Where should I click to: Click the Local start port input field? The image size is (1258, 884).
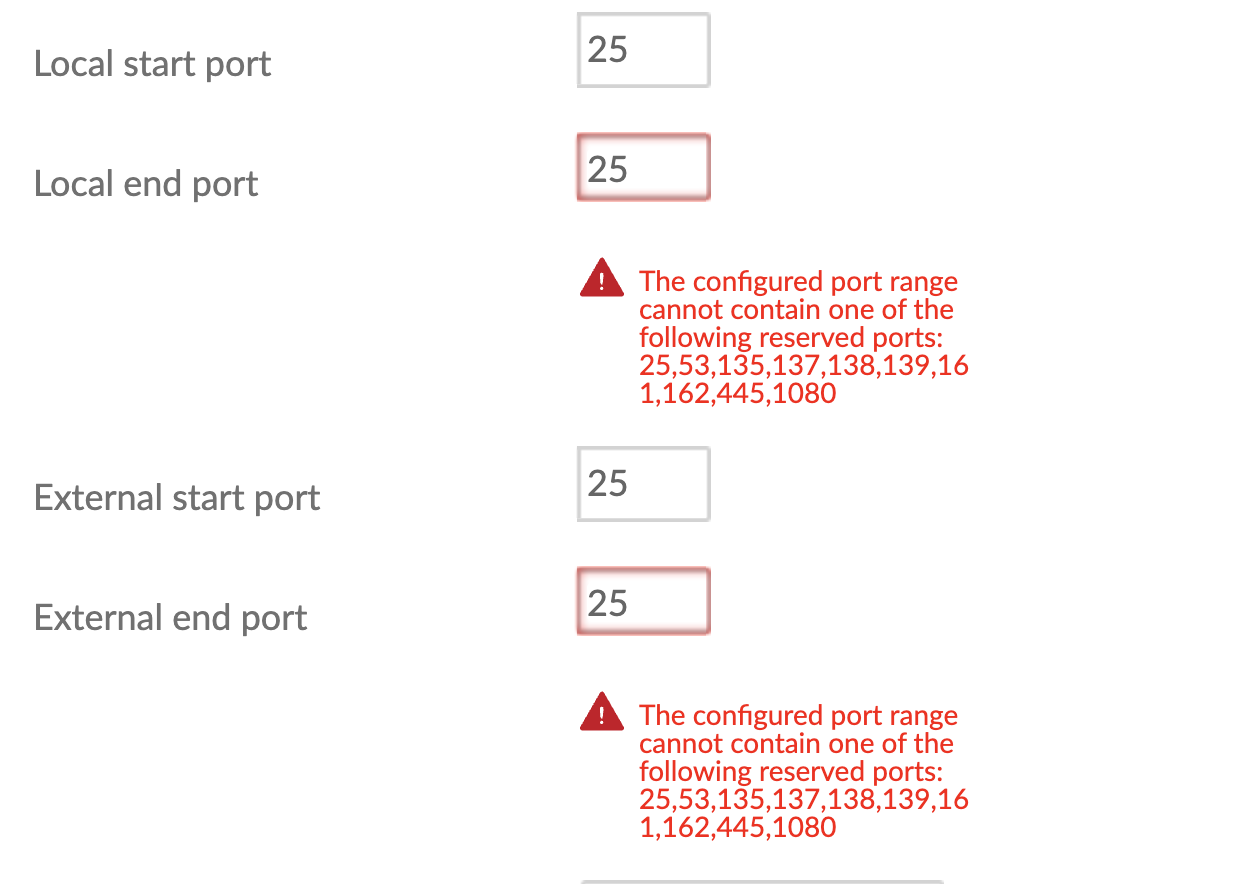tap(643, 50)
